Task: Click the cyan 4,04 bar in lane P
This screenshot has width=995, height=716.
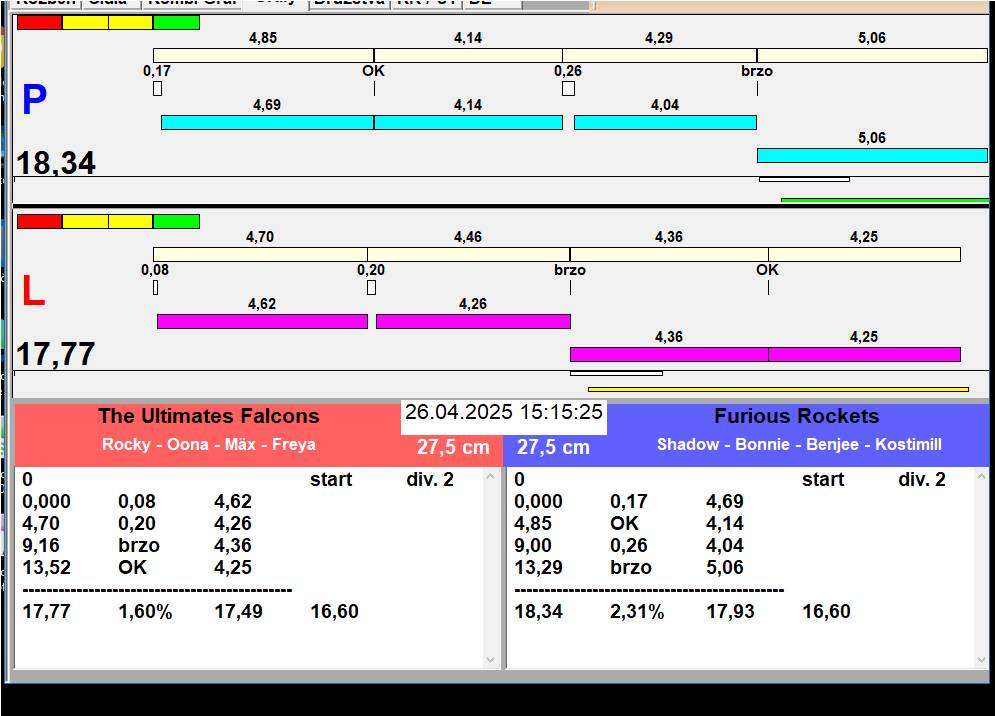Action: coord(665,123)
